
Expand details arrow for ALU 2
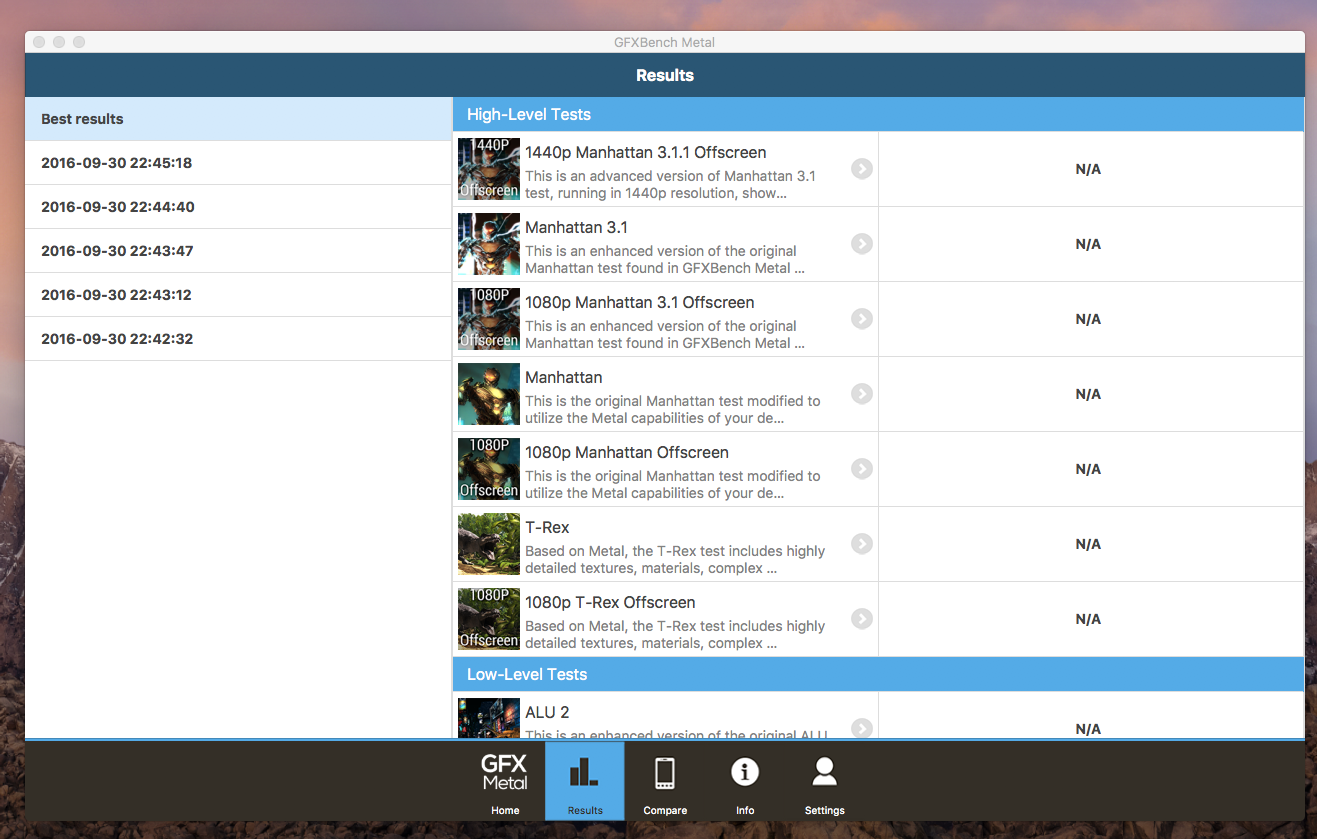tap(862, 728)
